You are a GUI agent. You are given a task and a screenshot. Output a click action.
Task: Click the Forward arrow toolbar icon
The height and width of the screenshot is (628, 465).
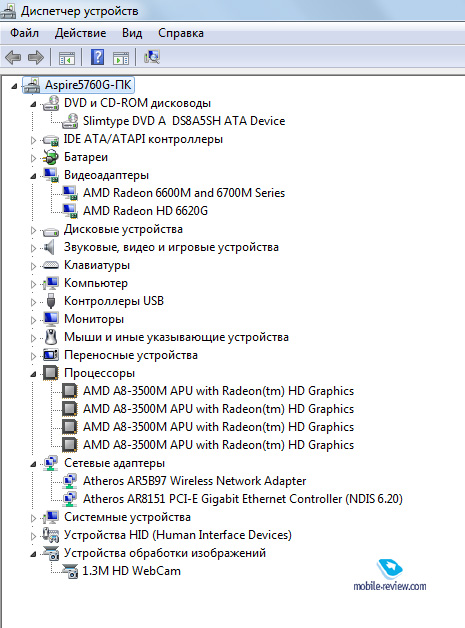click(x=36, y=57)
